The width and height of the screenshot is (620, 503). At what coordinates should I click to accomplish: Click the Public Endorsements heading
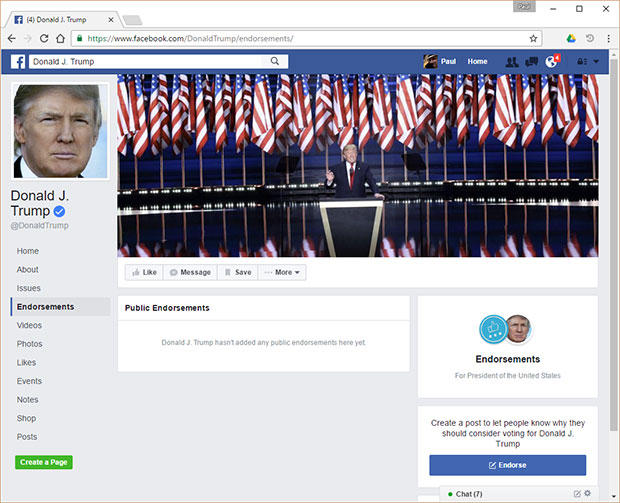point(167,308)
